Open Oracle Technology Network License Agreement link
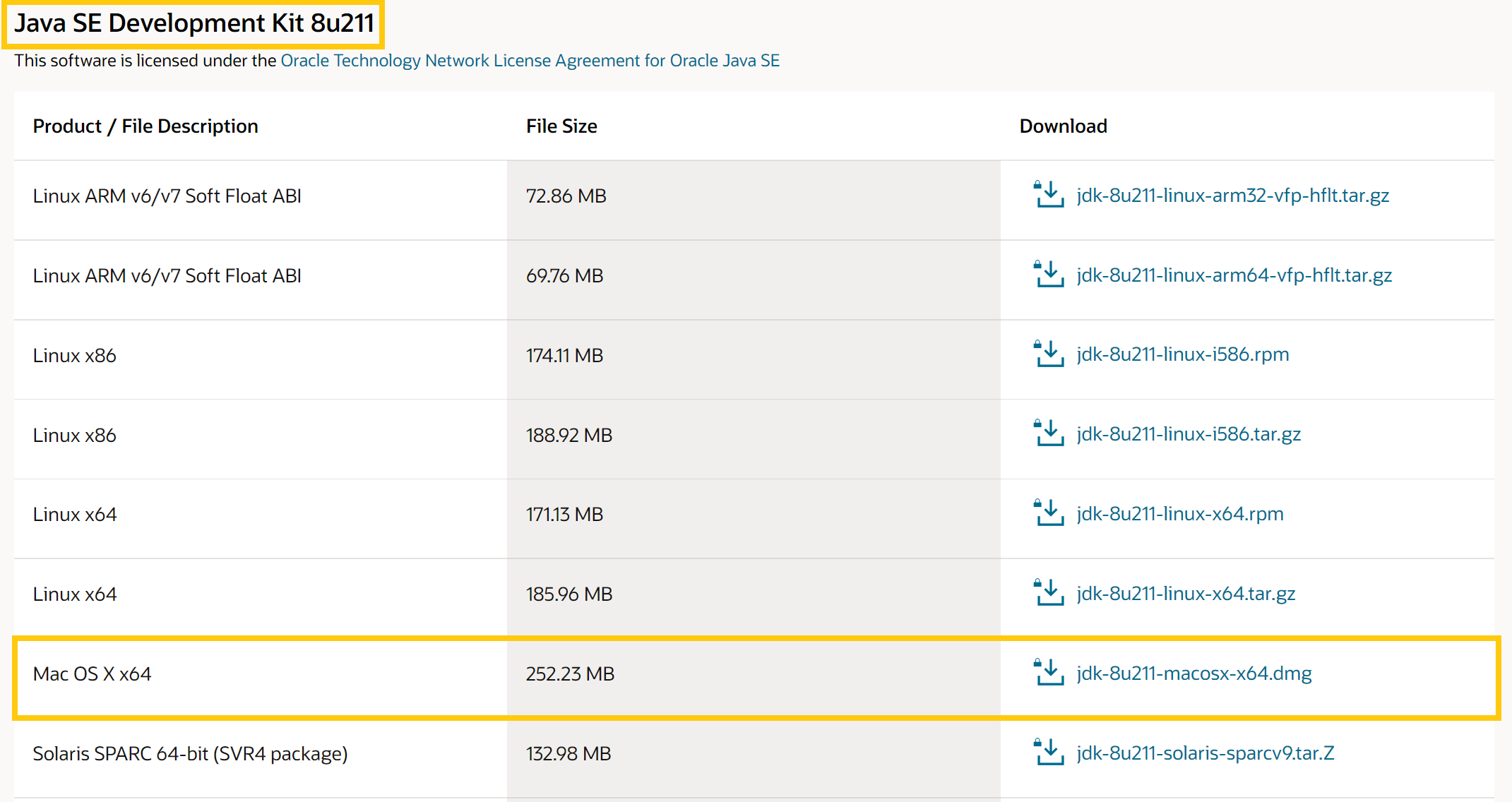Screen dimensions: 1512x802 click(530, 61)
